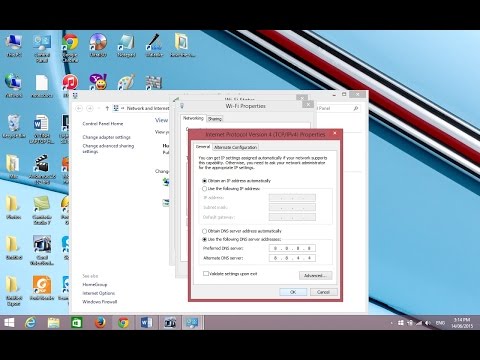Image resolution: width=480 pixels, height=360 pixels.
Task: Click the Advanced... button
Action: 315,276
